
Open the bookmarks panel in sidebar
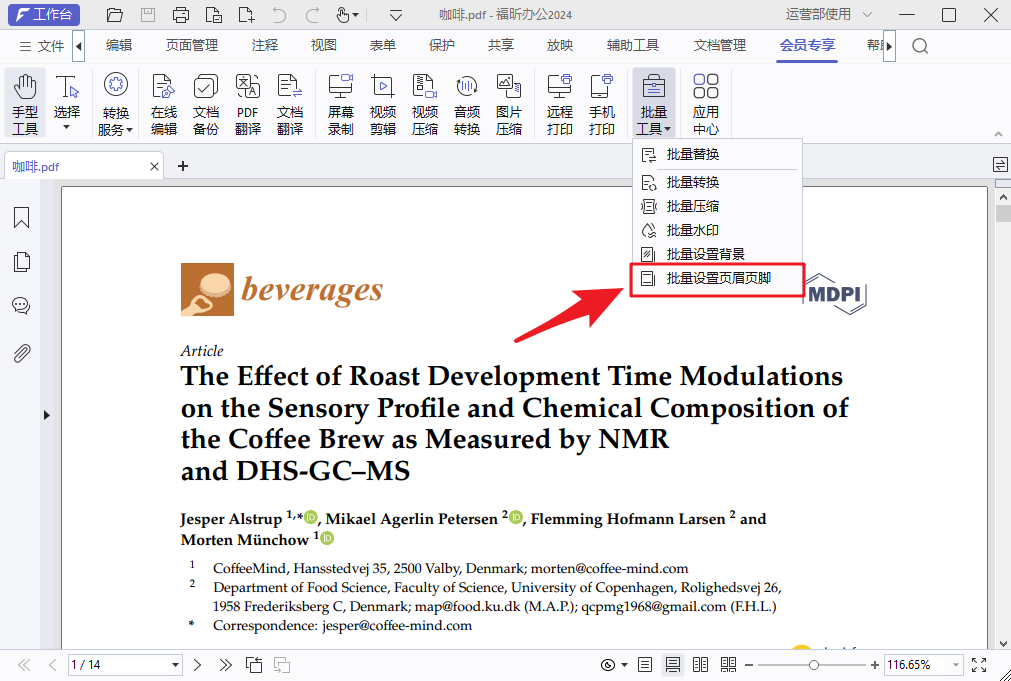pyautogui.click(x=21, y=218)
